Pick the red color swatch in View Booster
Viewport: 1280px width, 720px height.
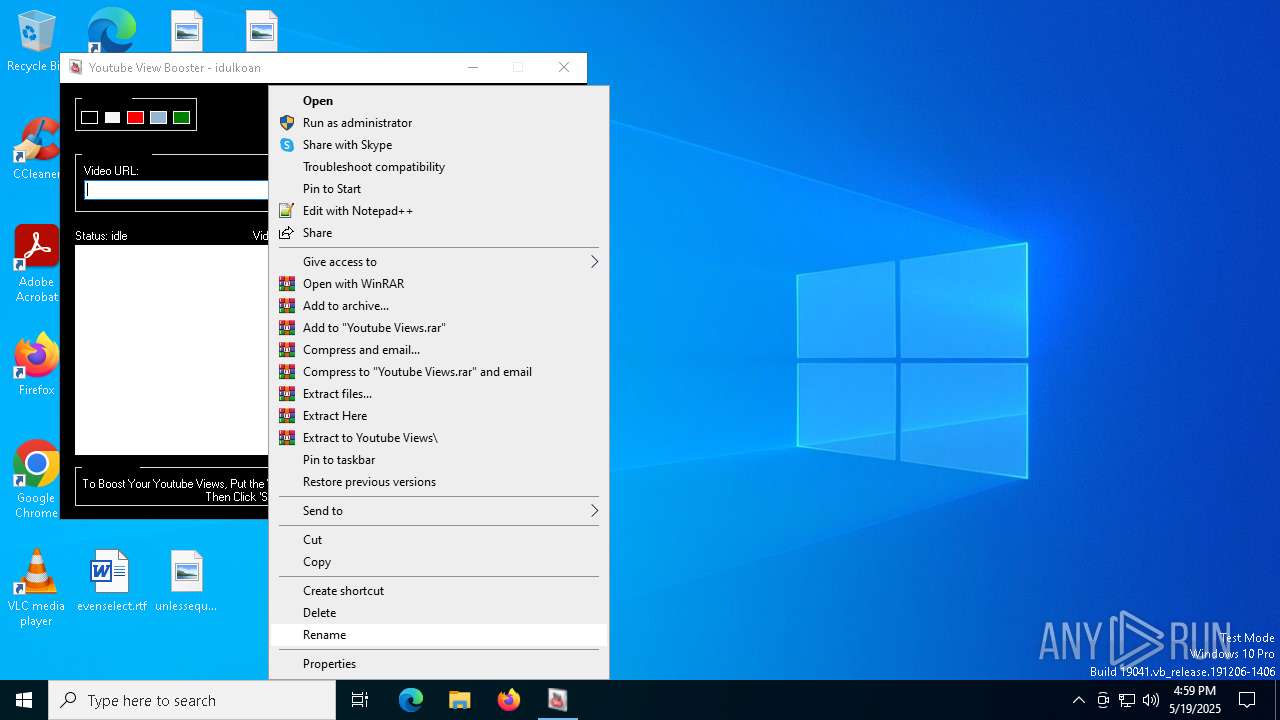tap(135, 117)
